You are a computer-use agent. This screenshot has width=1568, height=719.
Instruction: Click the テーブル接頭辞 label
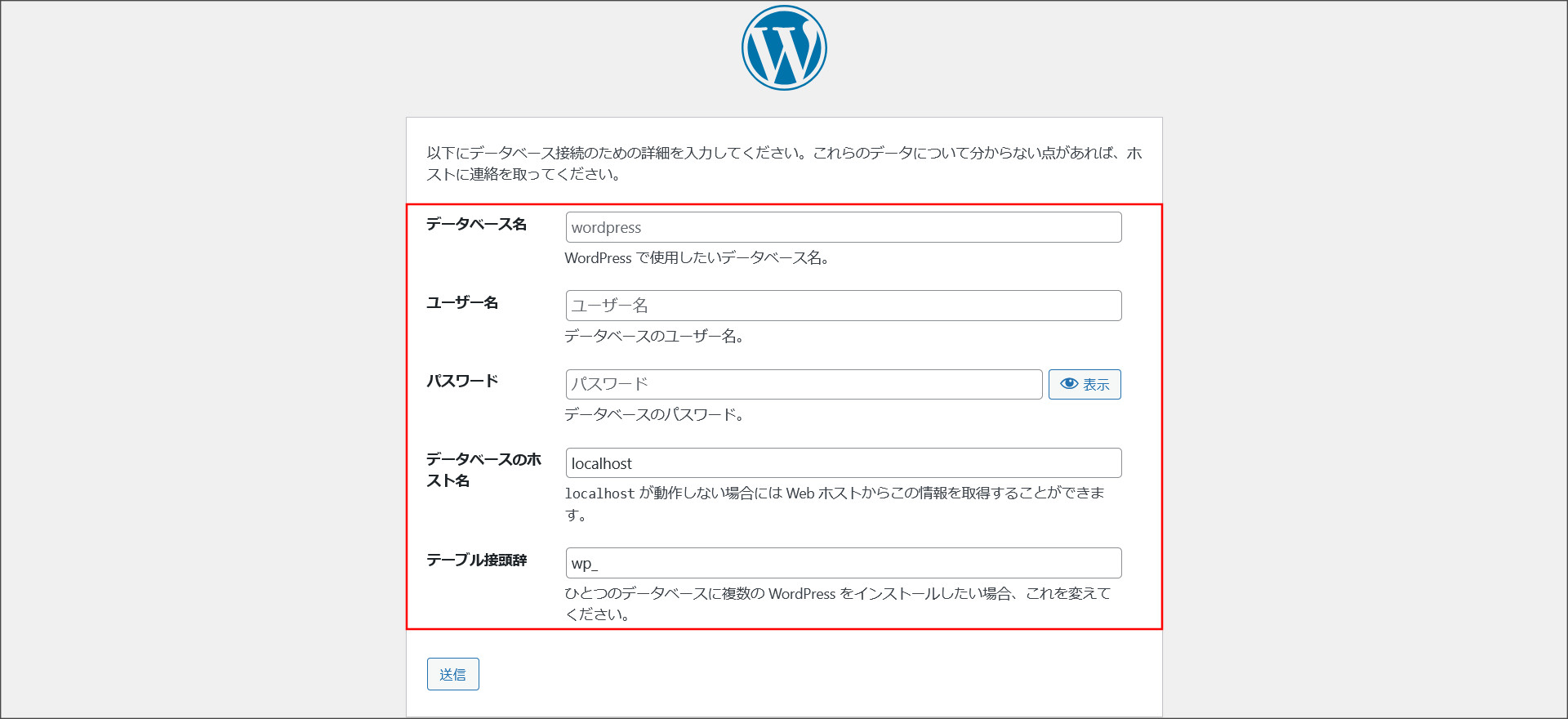476,560
